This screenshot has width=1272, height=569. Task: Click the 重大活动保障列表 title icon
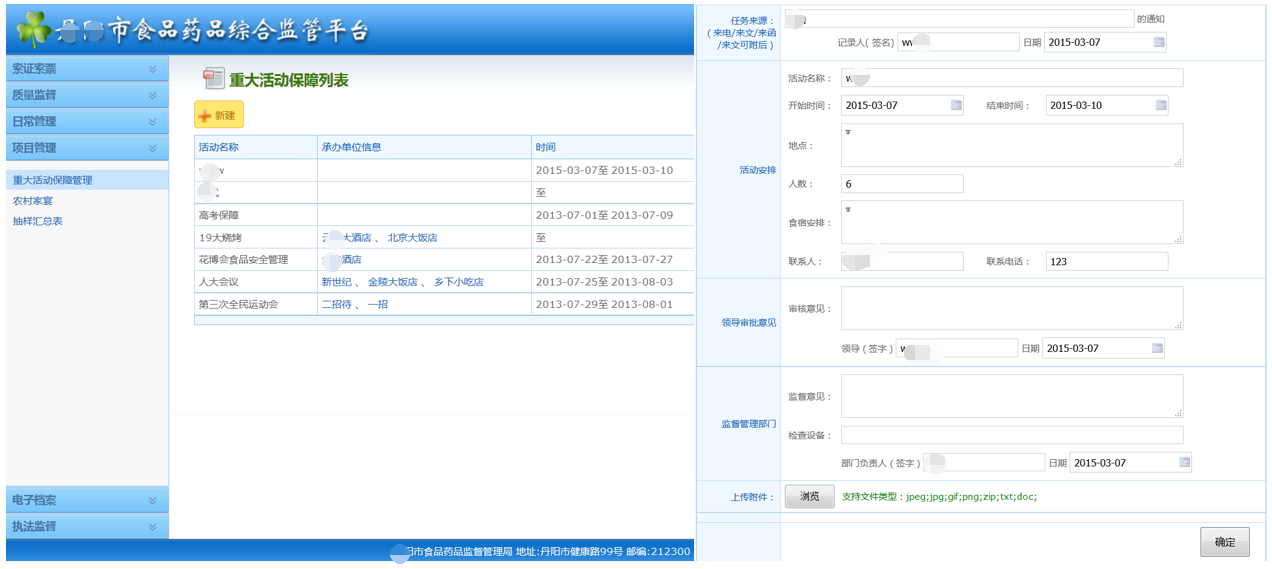(213, 80)
